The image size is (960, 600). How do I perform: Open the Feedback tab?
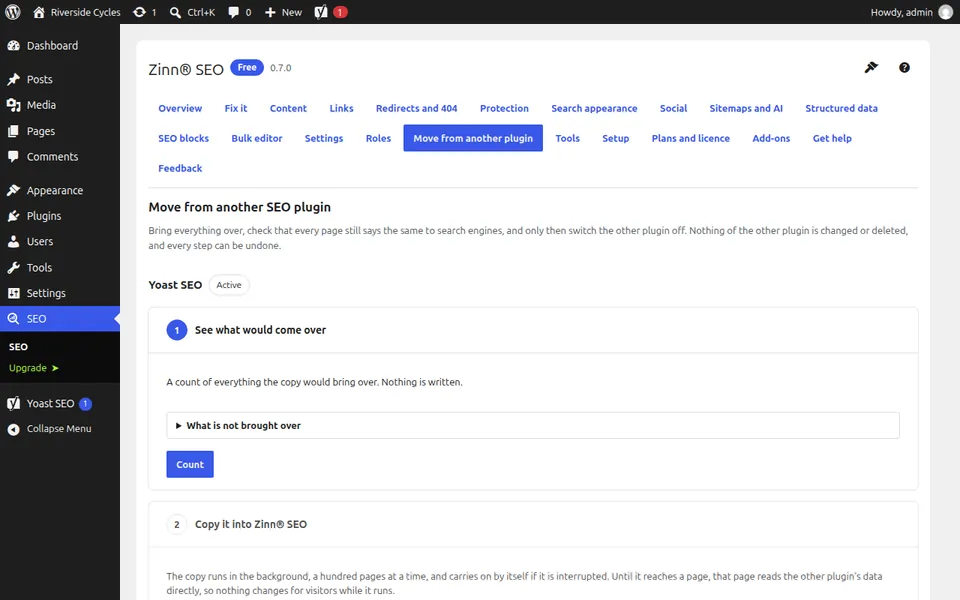point(180,168)
